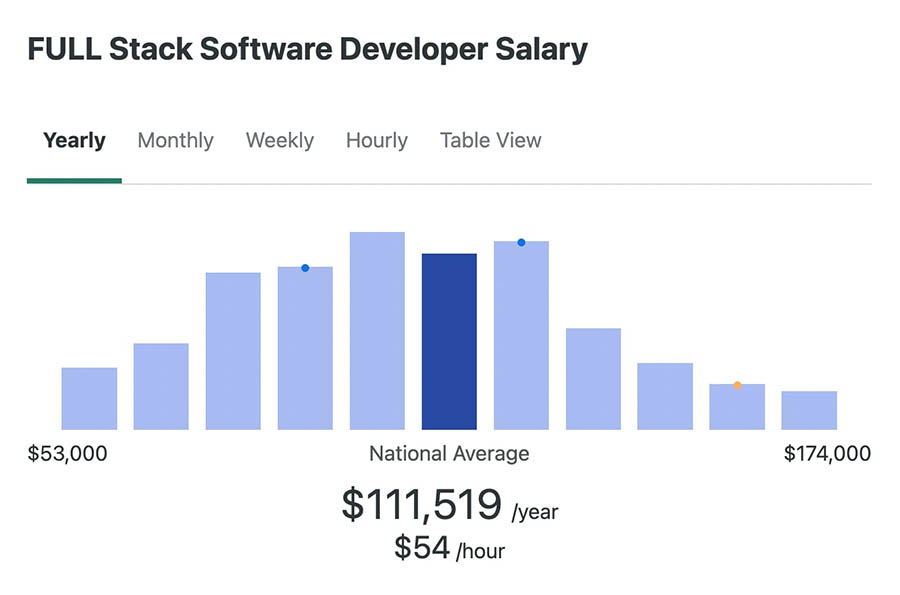Open the Table View tab

pos(490,140)
